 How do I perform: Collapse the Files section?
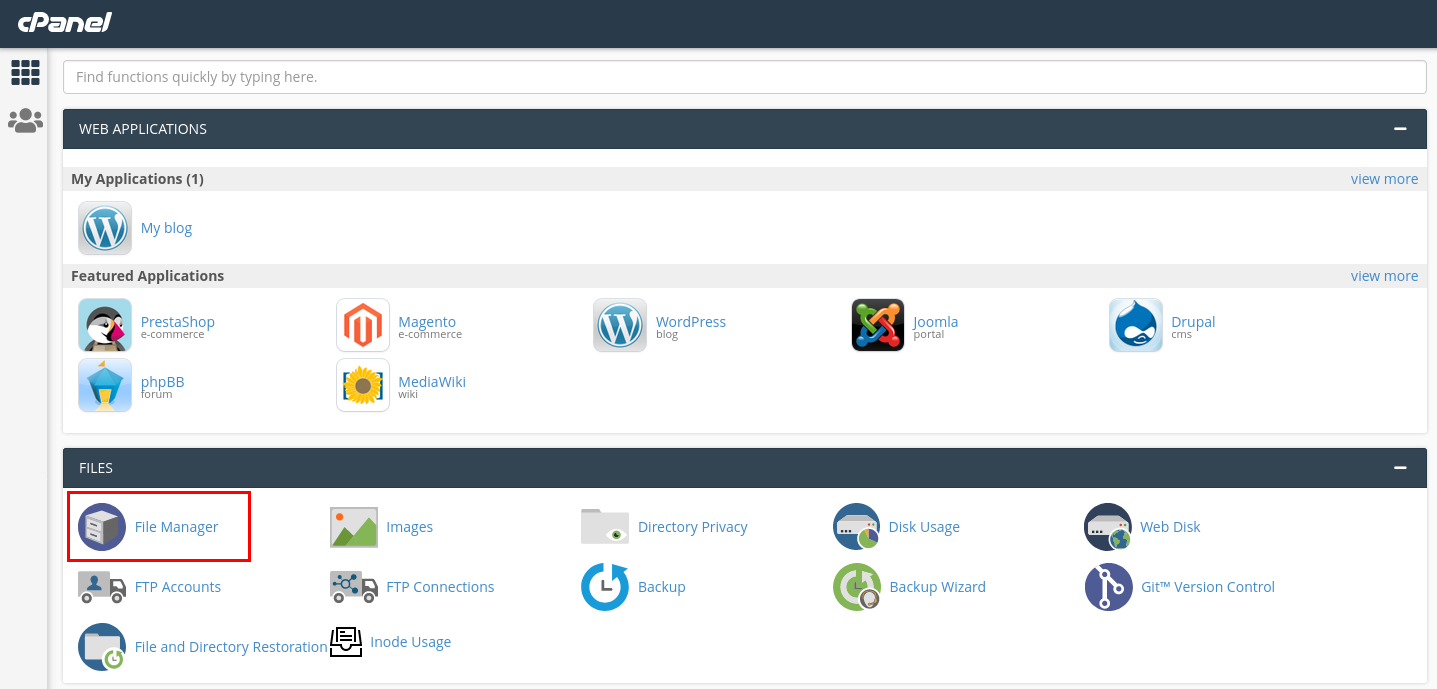(1400, 468)
